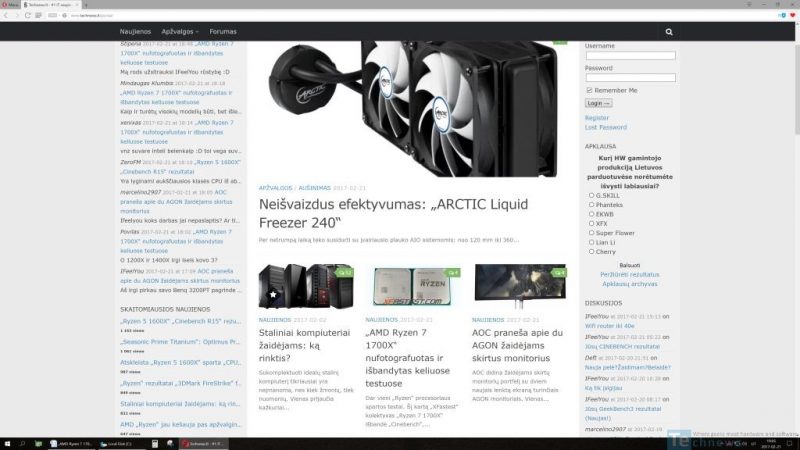The image size is (800, 450).
Task: Select the G.SKILL poll option
Action: pos(591,195)
